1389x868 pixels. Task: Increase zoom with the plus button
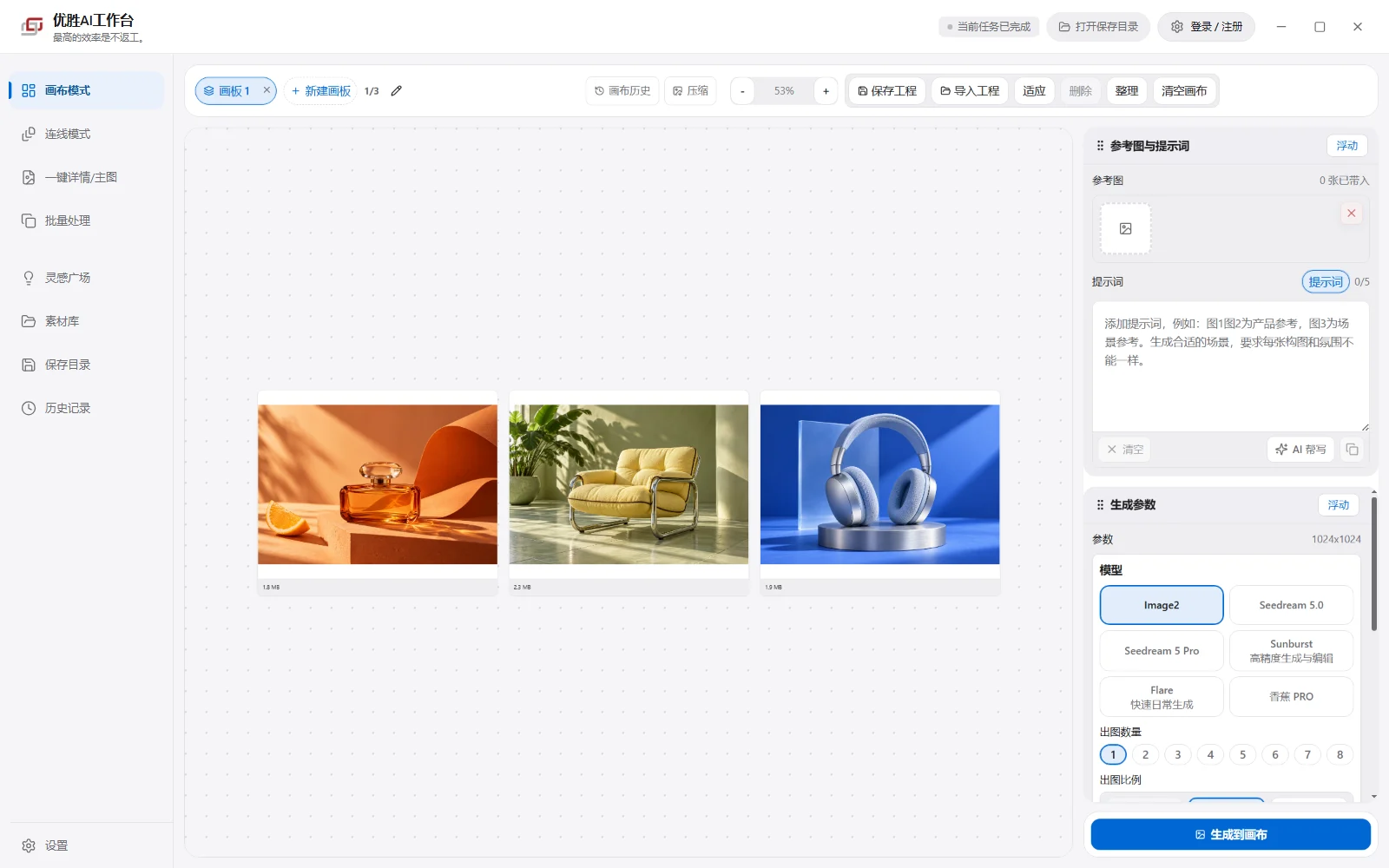pyautogui.click(x=826, y=90)
